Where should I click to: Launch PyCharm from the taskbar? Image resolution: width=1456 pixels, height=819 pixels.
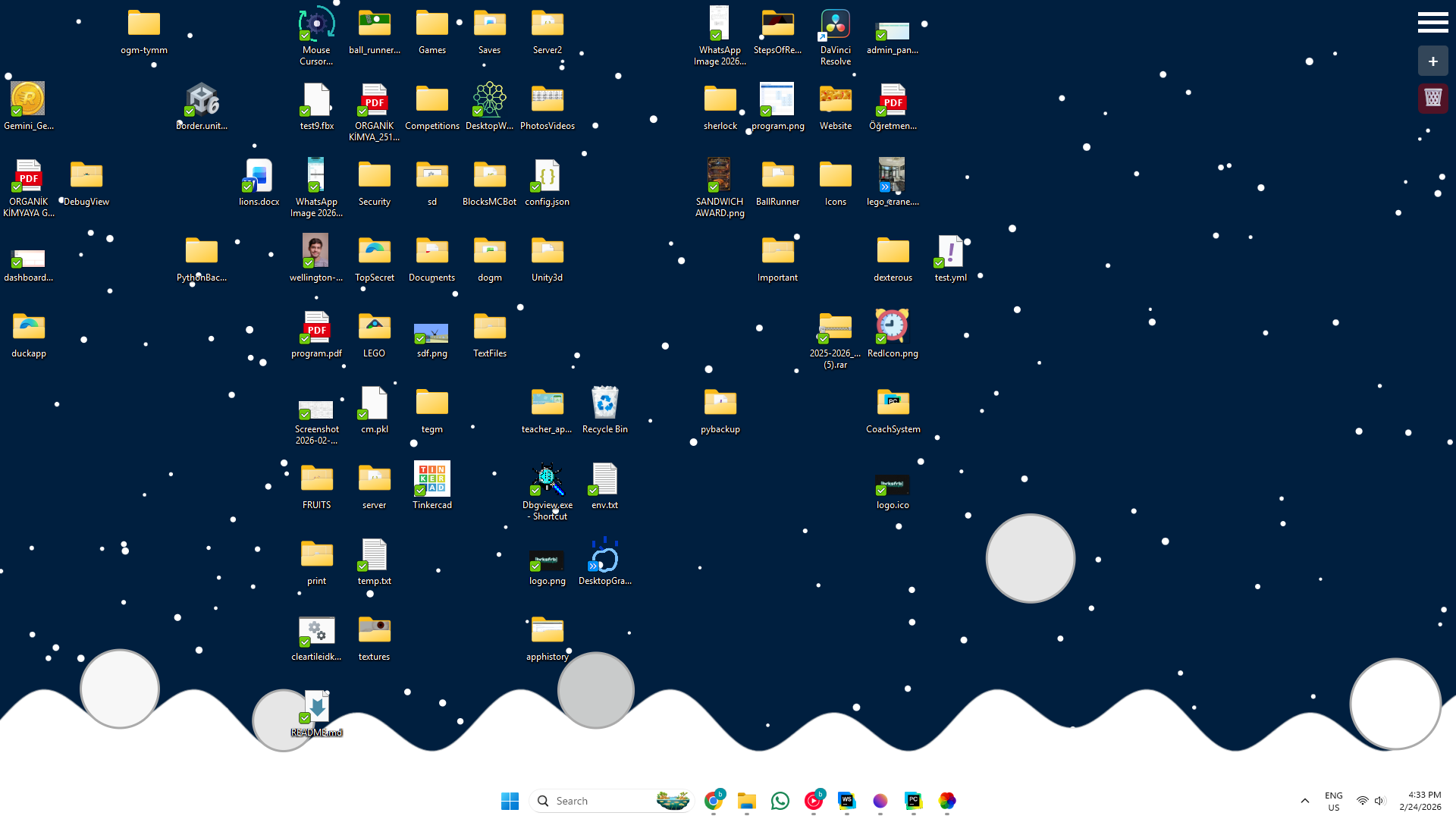click(x=913, y=801)
